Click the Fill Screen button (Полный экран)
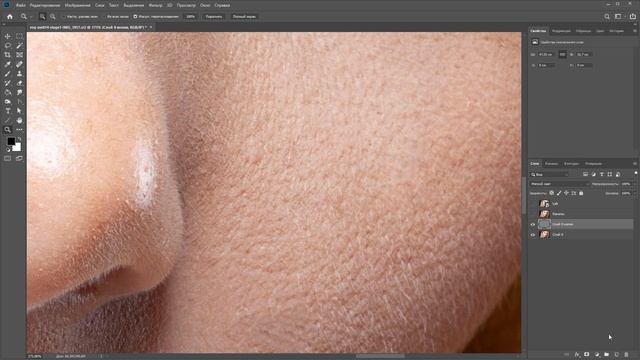Viewport: 640px width, 360px height. [244, 17]
